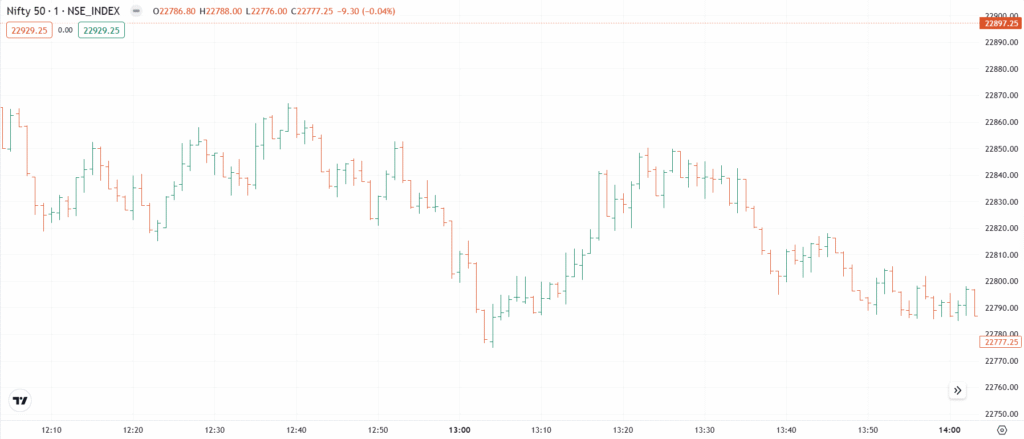Viewport: 1024px width, 439px height.
Task: Click the 22800.00 price scale label
Action: (1000, 281)
